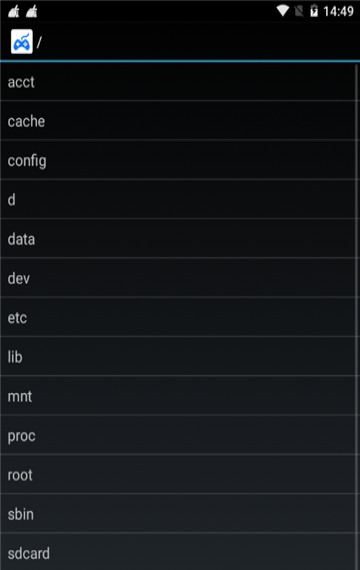Viewport: 360px width, 570px height.
Task: Open the acct folder
Action: click(x=178, y=82)
